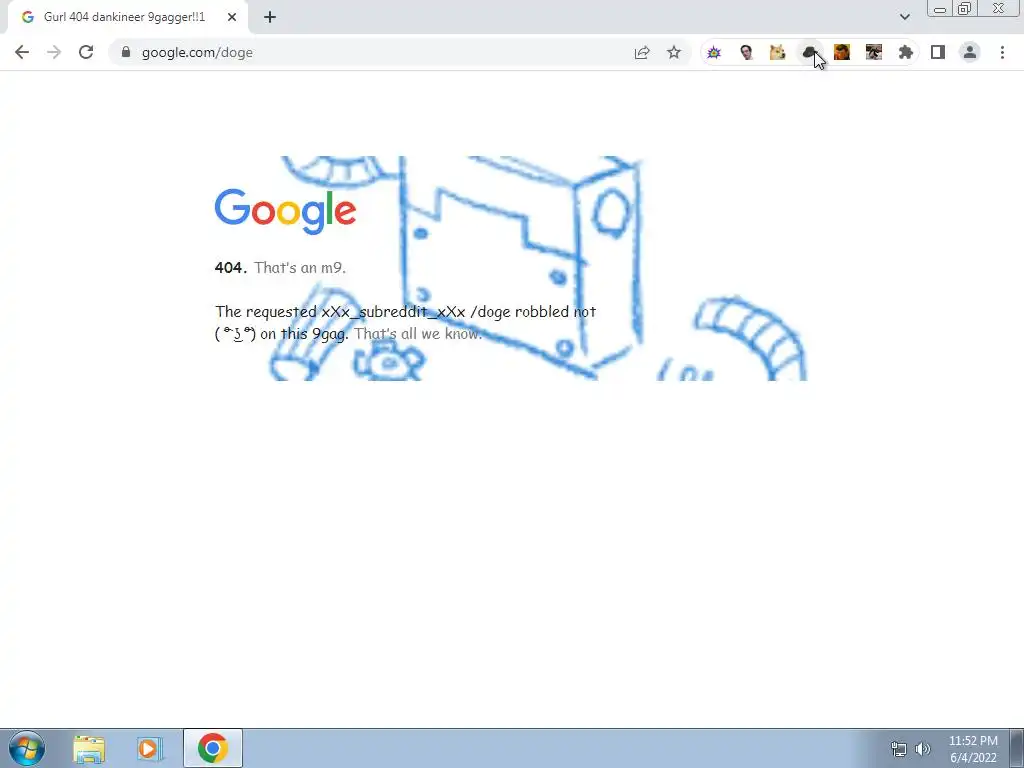Image resolution: width=1024 pixels, height=768 pixels.
Task: Click 'That's all we know.' text
Action: [418, 334]
